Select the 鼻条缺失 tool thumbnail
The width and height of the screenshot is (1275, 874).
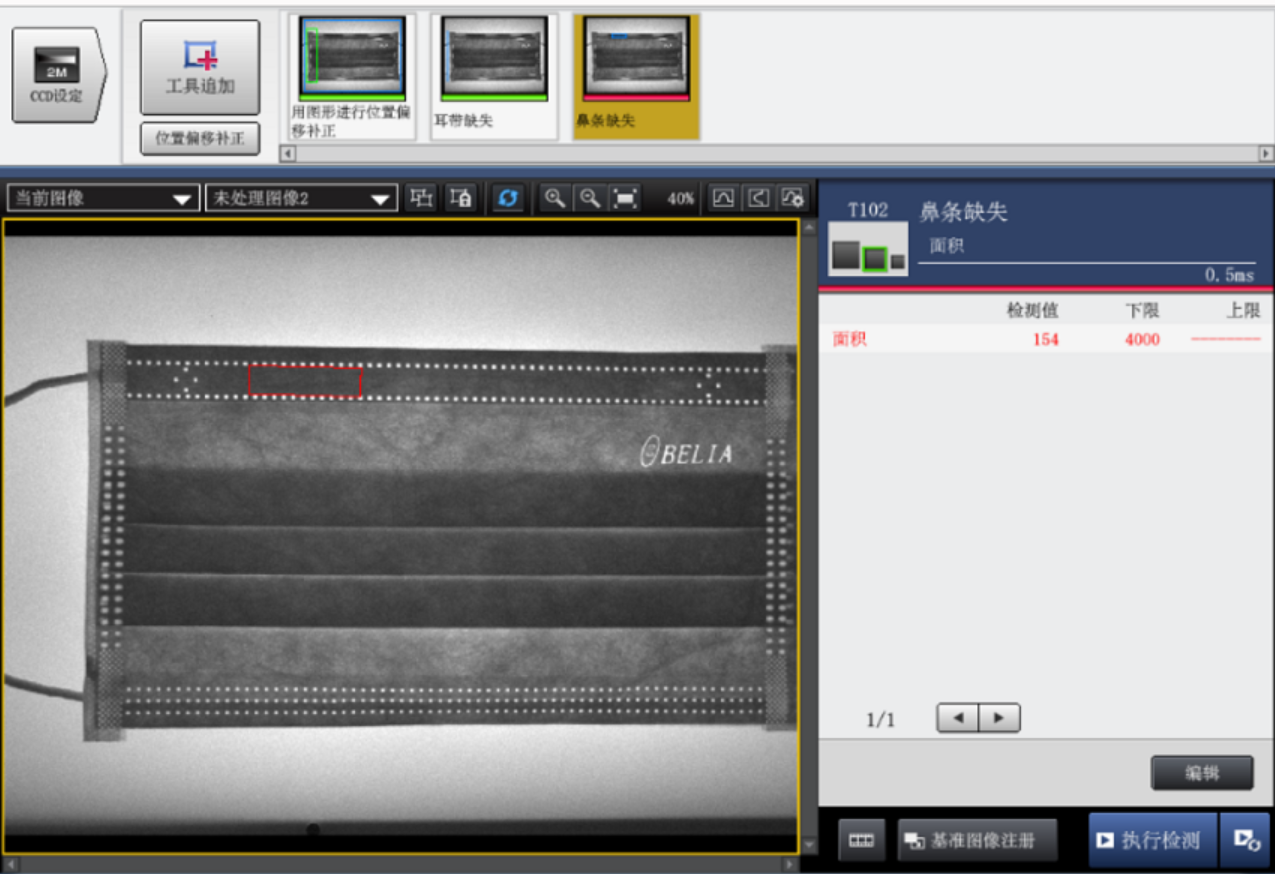[x=636, y=74]
